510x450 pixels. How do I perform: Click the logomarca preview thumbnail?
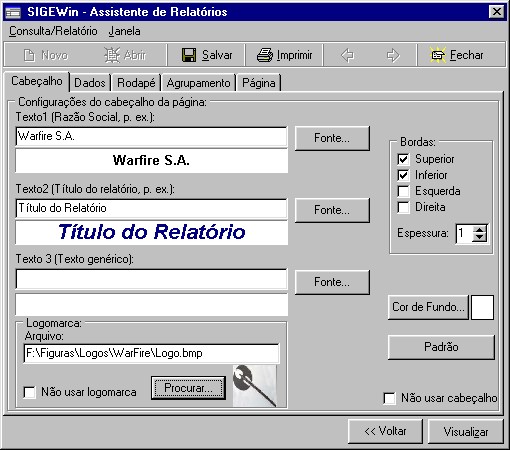(x=255, y=386)
